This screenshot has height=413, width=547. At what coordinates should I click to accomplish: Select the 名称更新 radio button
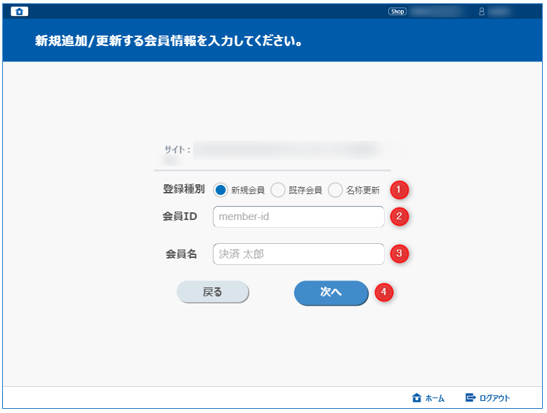[x=335, y=190]
